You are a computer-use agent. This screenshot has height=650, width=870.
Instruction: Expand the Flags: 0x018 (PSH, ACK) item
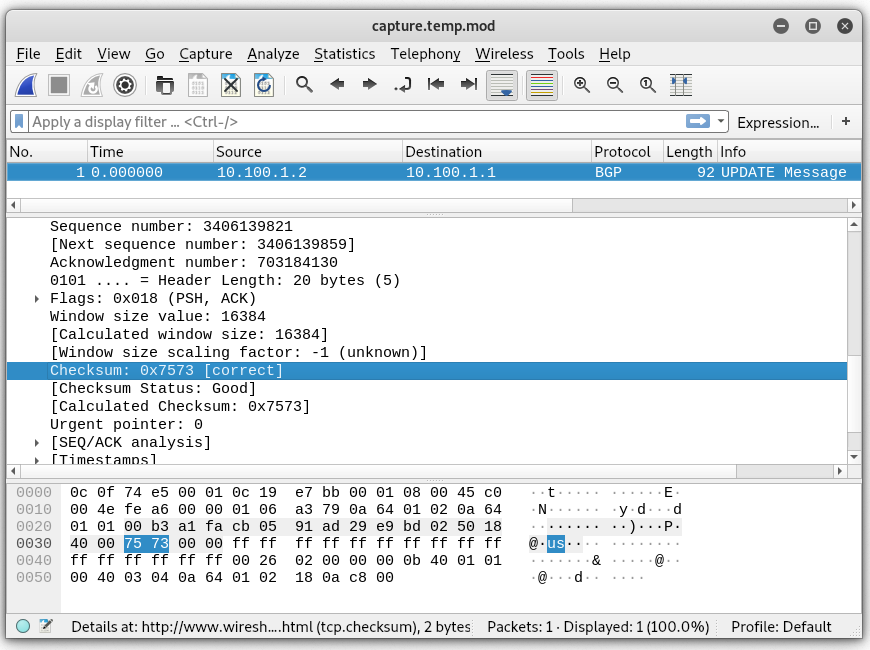click(37, 299)
